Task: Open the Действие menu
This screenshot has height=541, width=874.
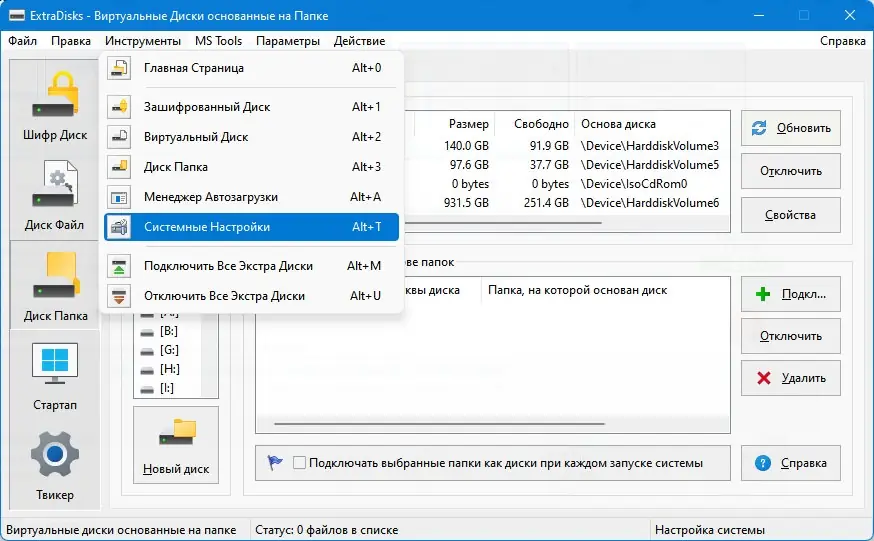Action: pos(360,41)
